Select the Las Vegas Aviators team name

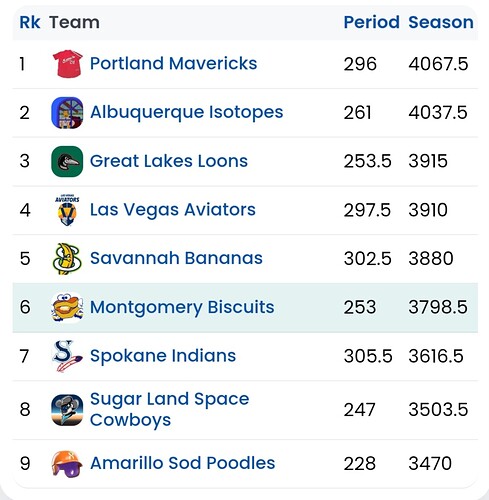(173, 210)
